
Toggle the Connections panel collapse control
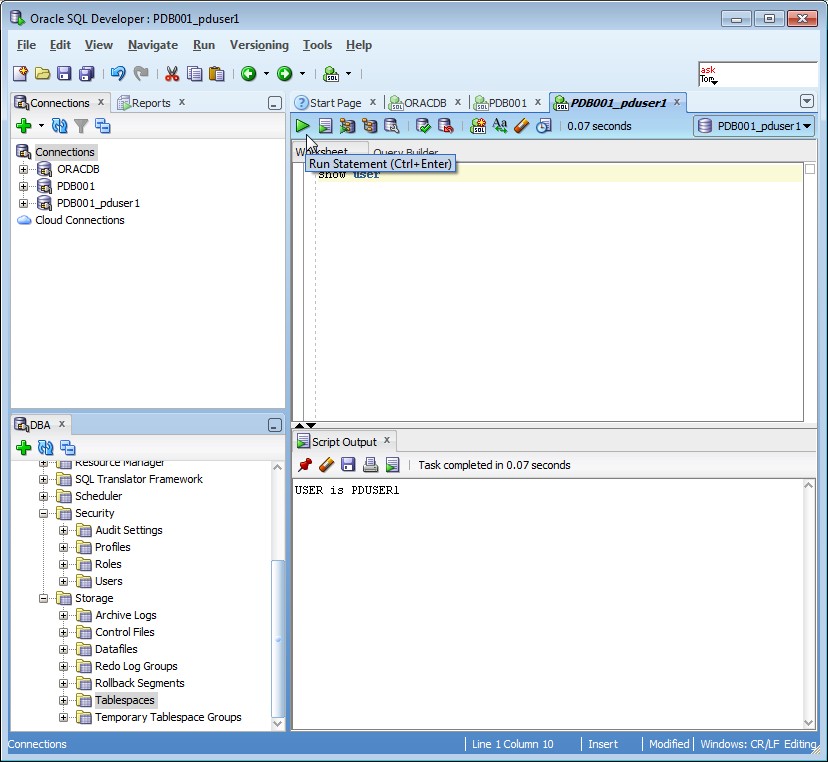click(x=275, y=102)
